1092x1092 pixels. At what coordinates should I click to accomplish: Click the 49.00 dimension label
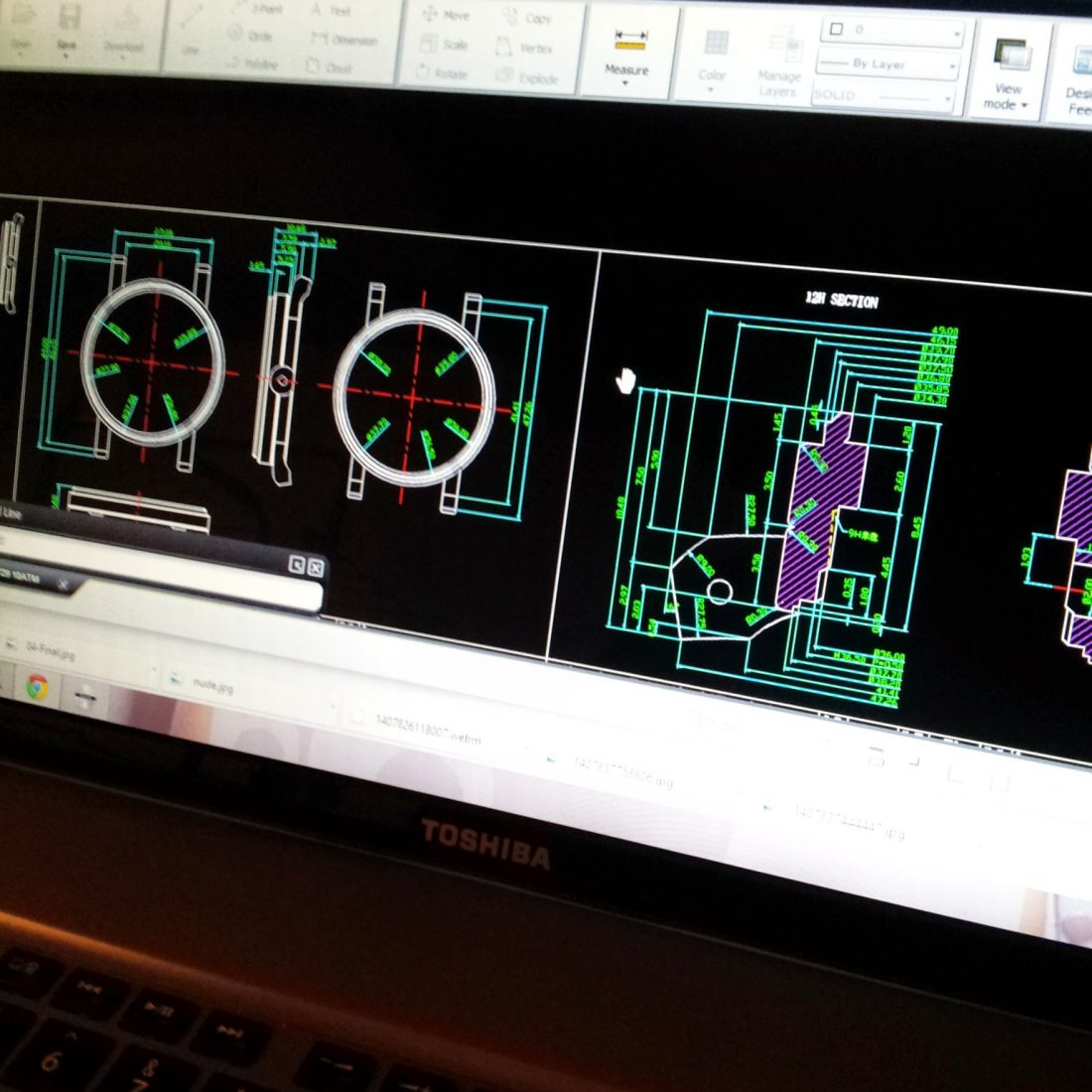click(944, 332)
